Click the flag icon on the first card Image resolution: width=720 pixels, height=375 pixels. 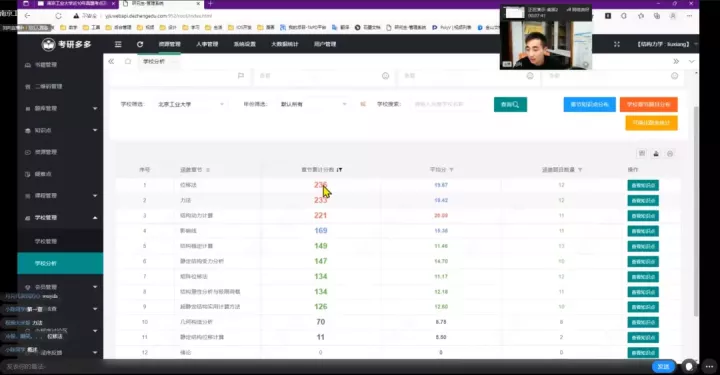point(241,76)
